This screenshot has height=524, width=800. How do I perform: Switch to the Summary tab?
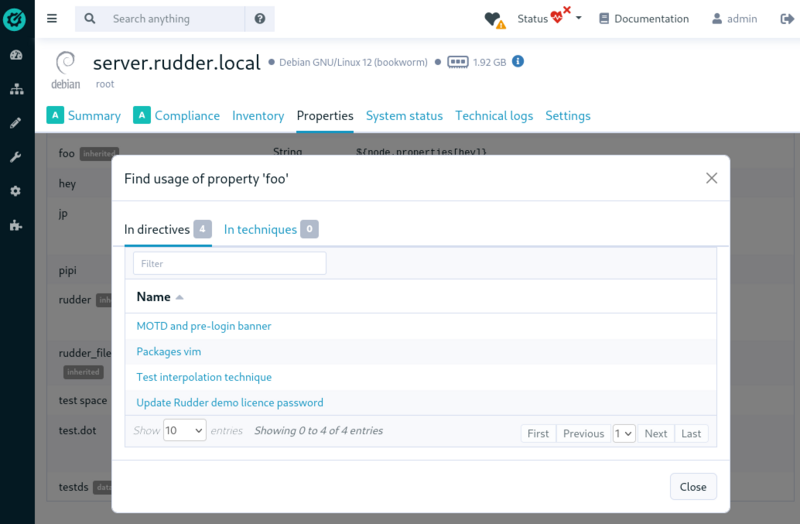[x=84, y=116]
